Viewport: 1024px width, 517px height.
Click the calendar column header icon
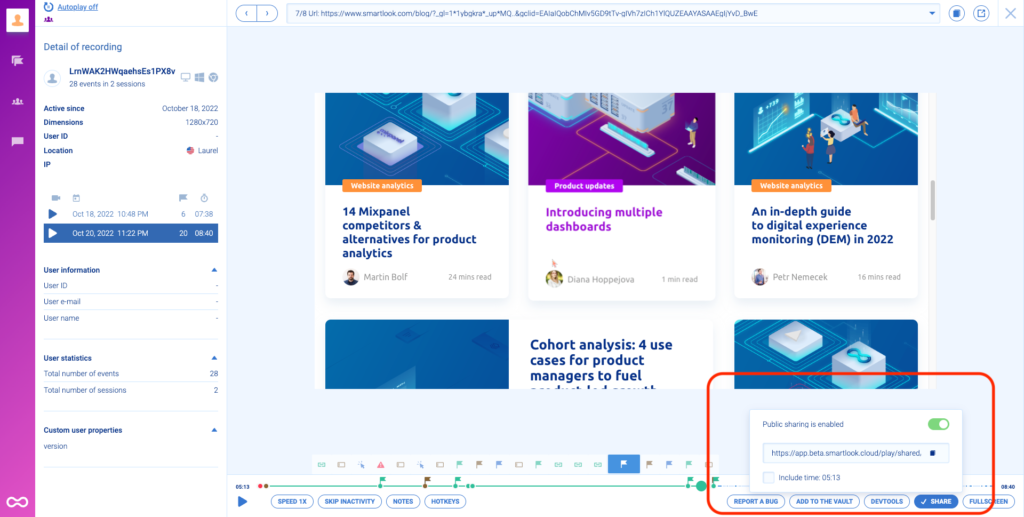point(76,198)
